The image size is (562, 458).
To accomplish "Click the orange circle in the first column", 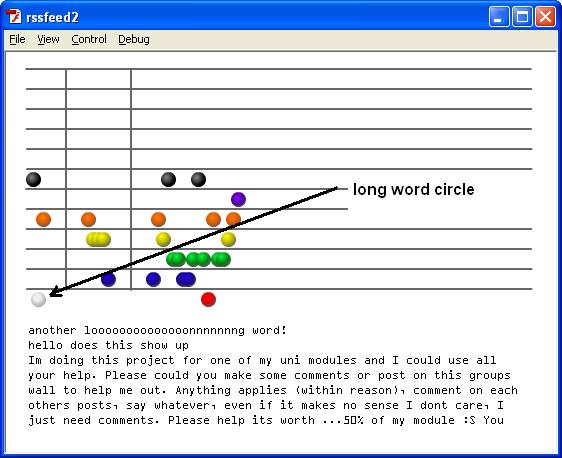I will tap(43, 219).
